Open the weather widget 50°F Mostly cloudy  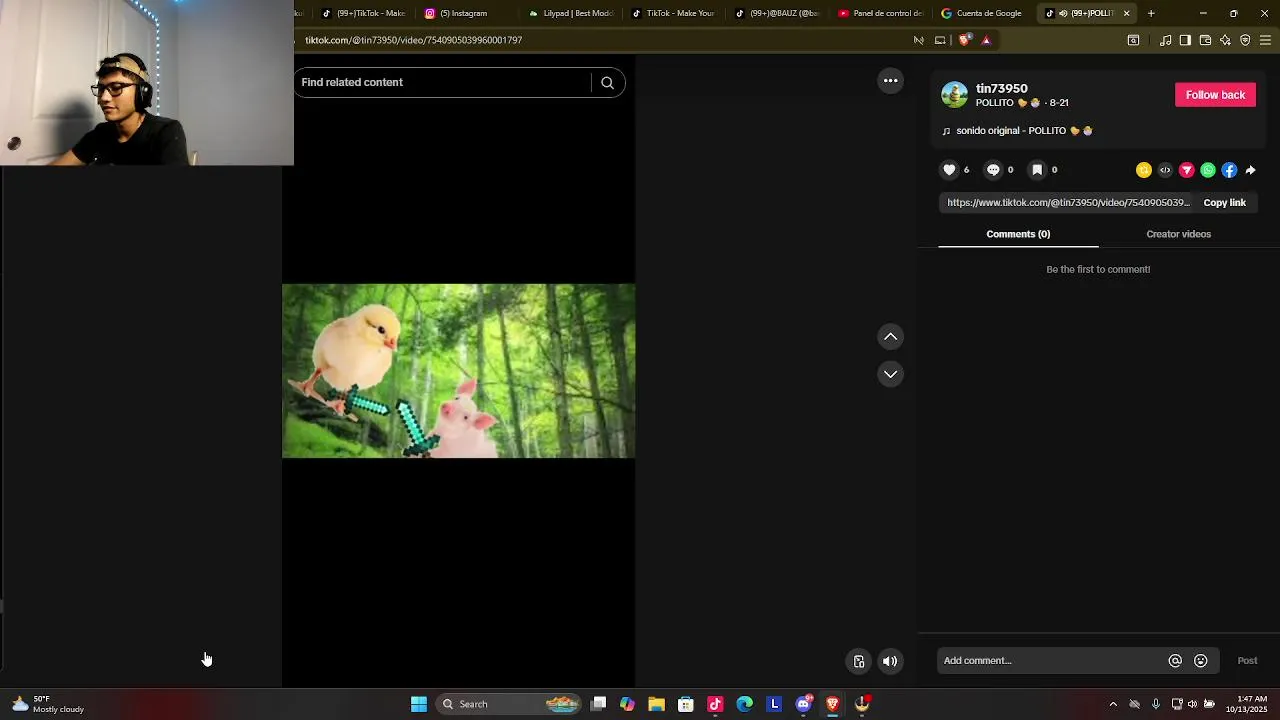click(x=47, y=704)
